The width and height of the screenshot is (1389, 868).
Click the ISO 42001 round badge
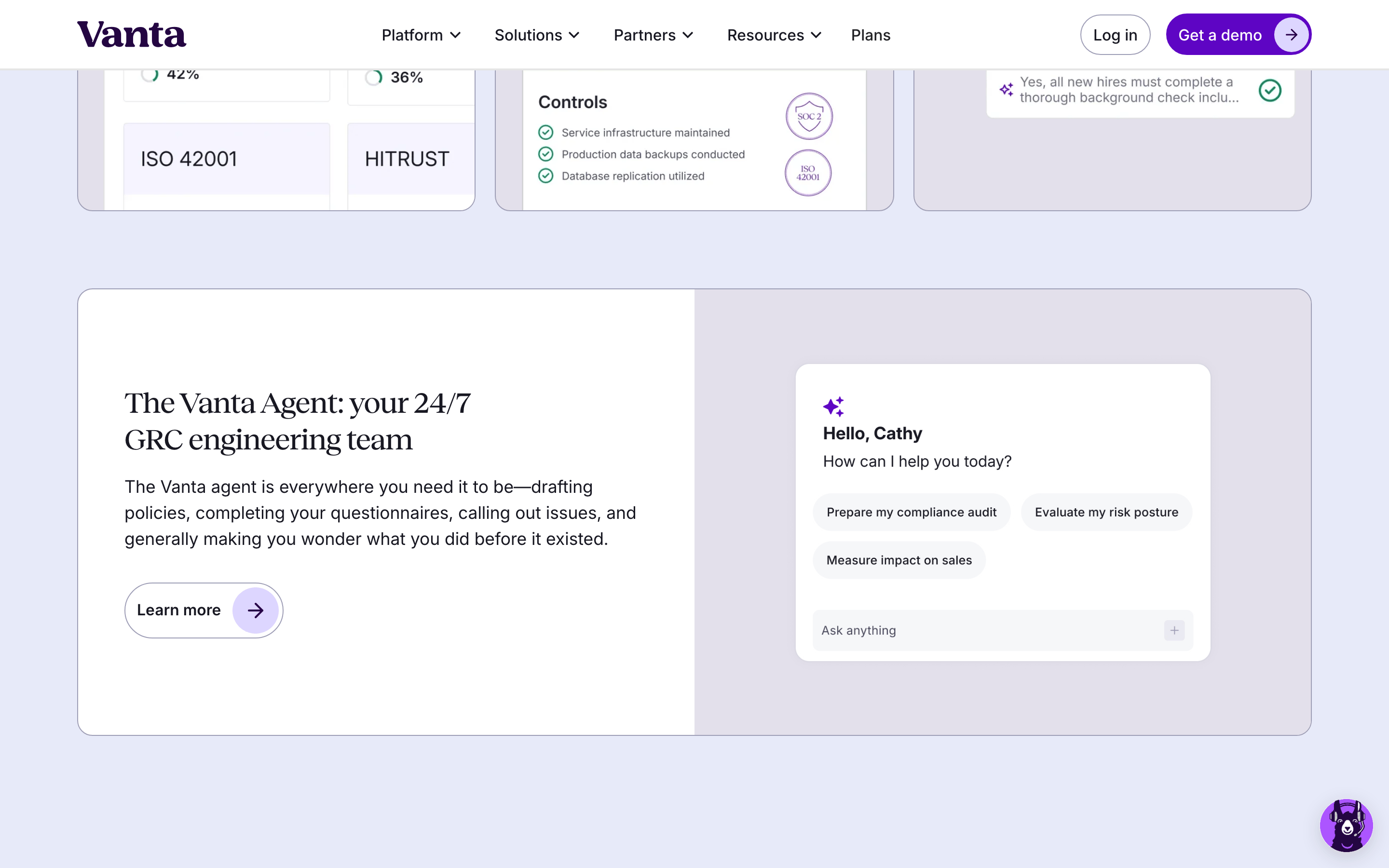(807, 173)
